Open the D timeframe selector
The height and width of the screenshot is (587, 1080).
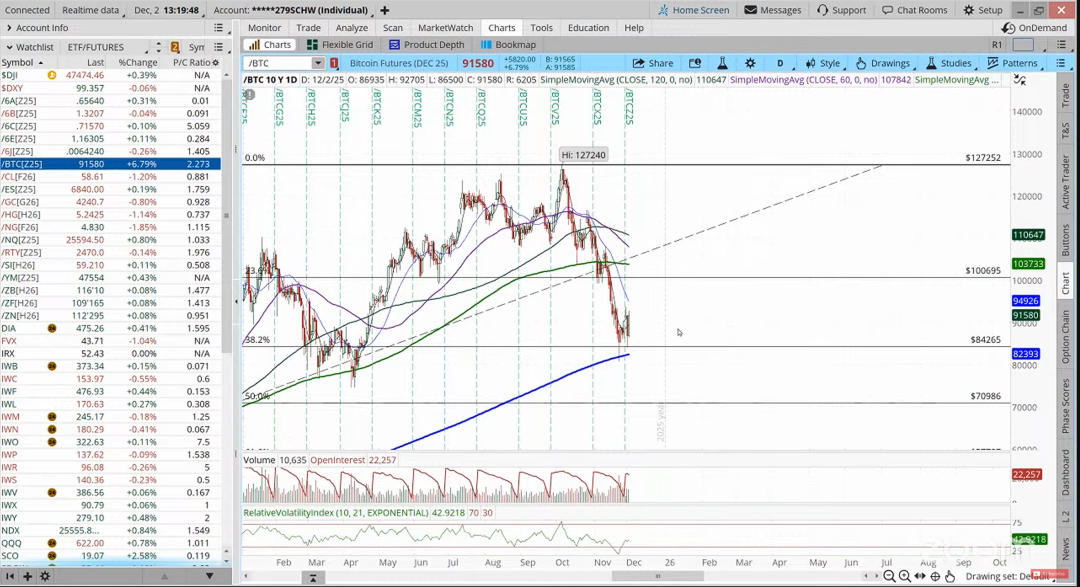(781, 63)
